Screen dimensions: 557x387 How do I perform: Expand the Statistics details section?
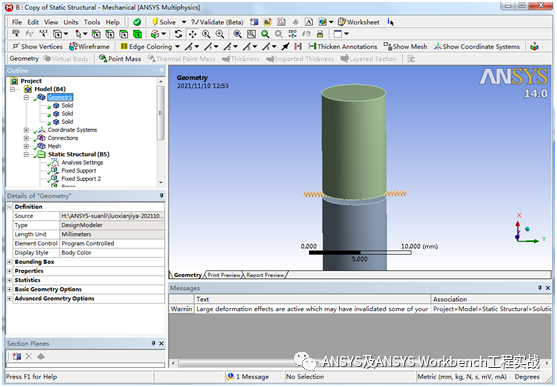[x=10, y=280]
